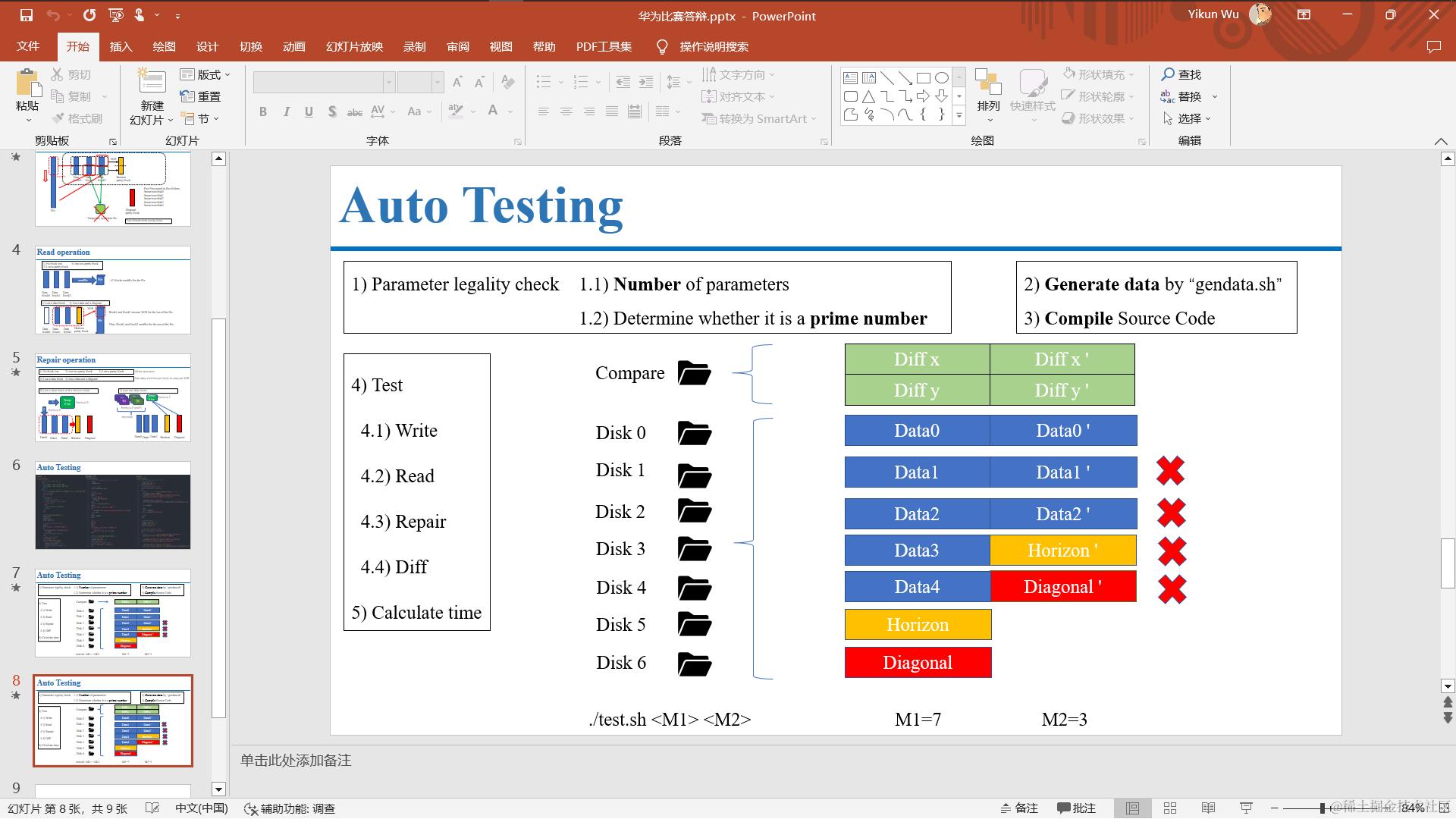Click Convert to SmartArt icon
This screenshot has height=819, width=1456.
point(709,118)
